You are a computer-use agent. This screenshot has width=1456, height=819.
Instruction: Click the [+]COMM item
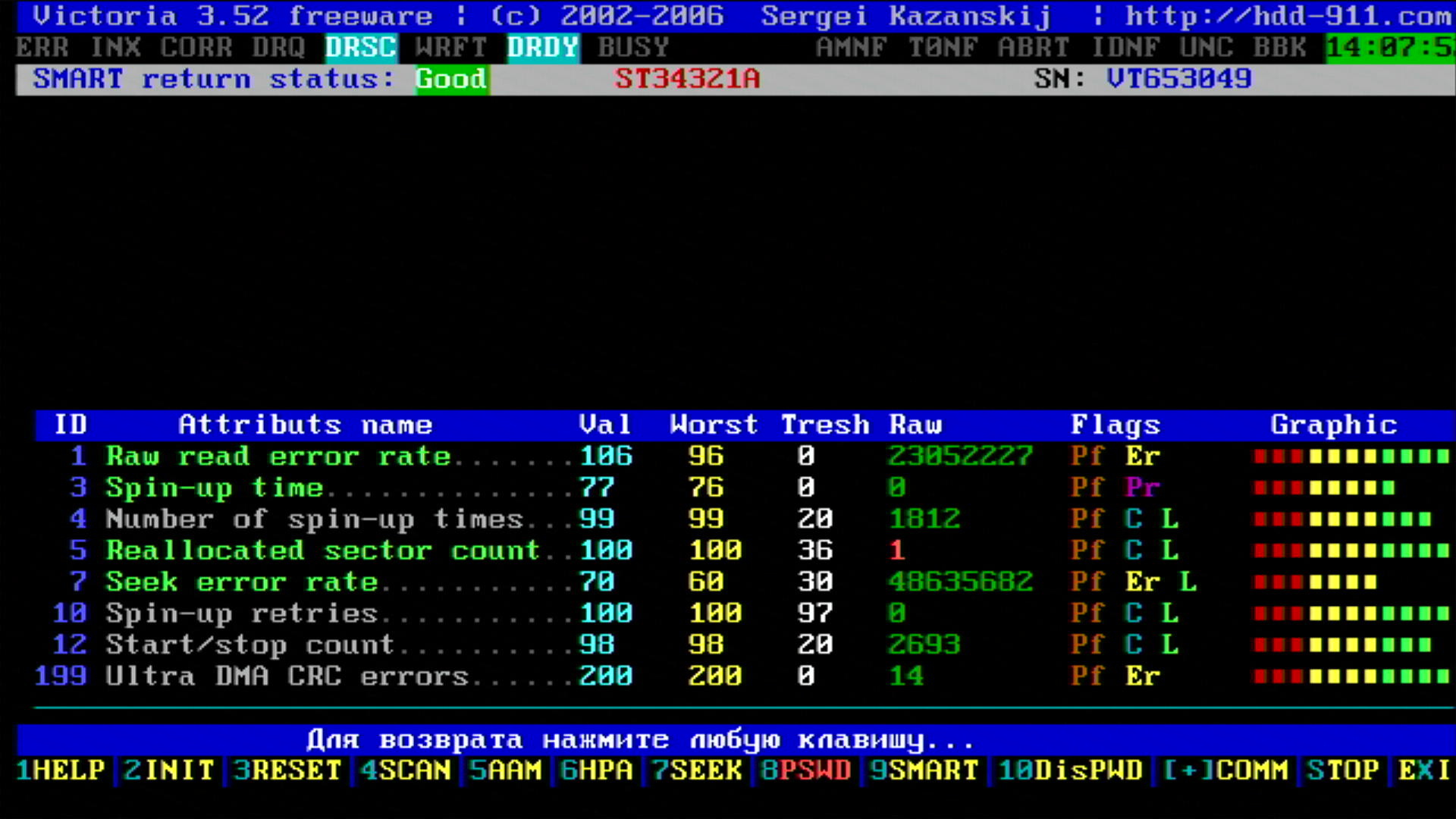[1225, 770]
